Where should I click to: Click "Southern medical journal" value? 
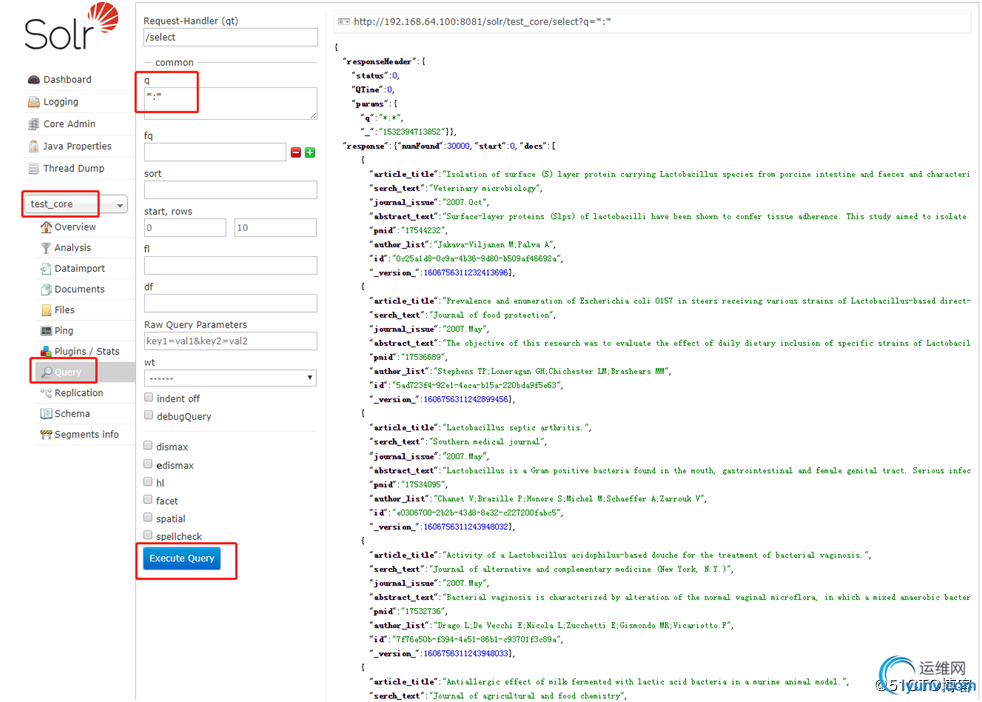tap(487, 441)
